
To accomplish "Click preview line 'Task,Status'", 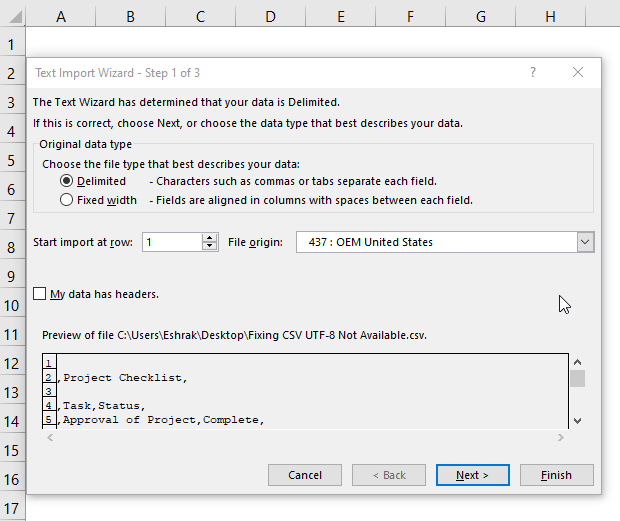I will pos(104,406).
